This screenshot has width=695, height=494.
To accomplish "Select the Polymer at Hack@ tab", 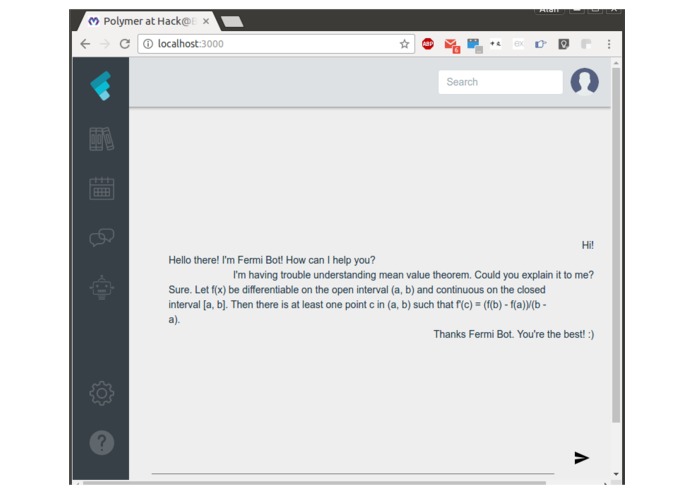I will [148, 21].
